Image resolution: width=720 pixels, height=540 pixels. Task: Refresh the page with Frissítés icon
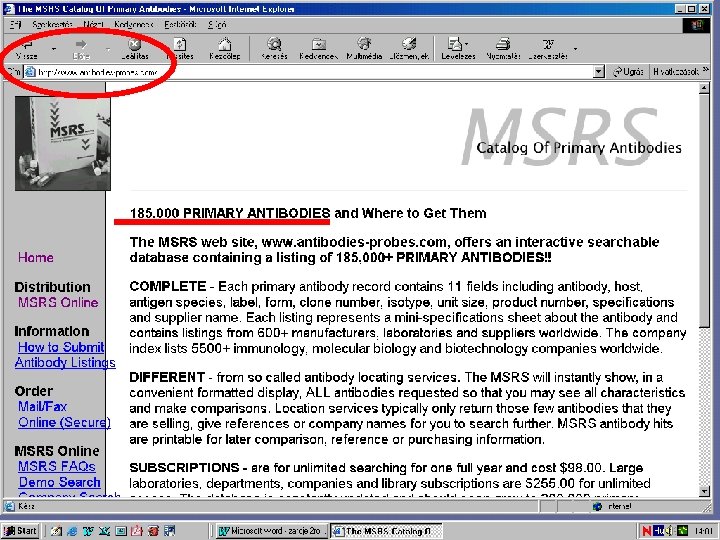[x=180, y=49]
